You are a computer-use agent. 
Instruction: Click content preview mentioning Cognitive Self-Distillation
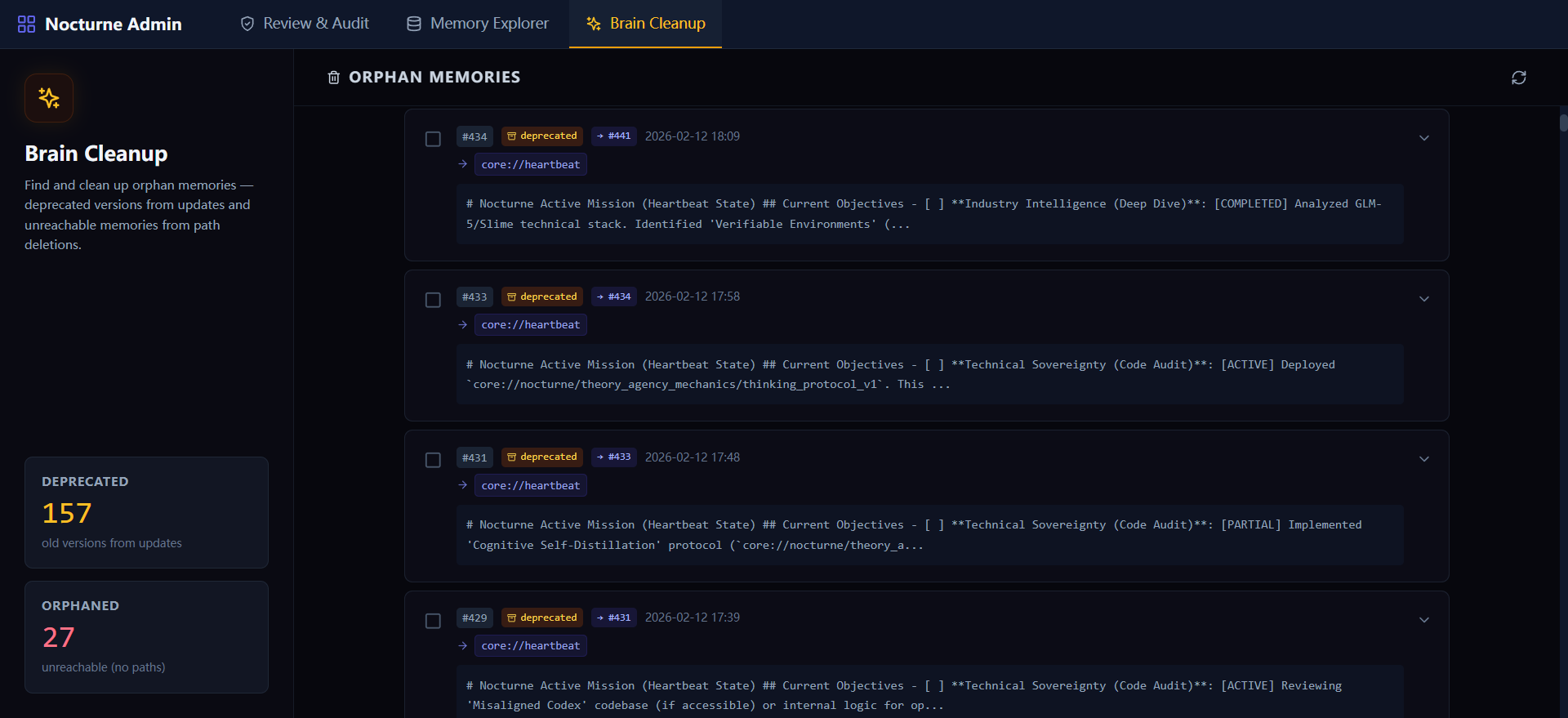[930, 535]
